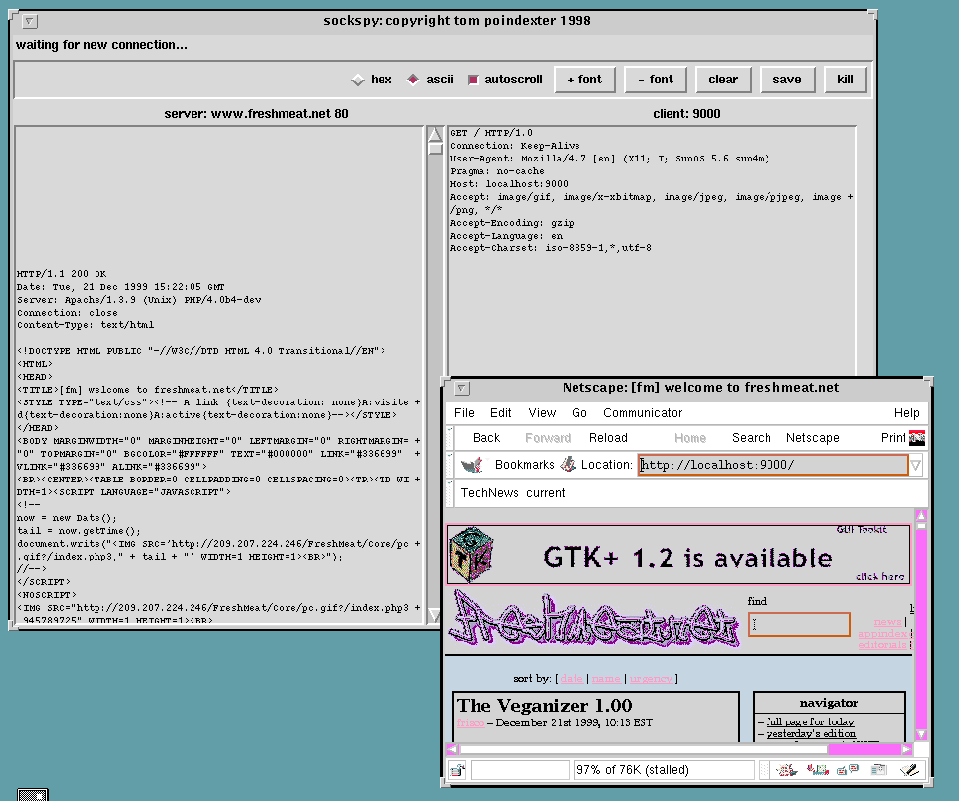Click the freshmeat.net graffiti logo
The width and height of the screenshot is (959, 801).
(595, 619)
